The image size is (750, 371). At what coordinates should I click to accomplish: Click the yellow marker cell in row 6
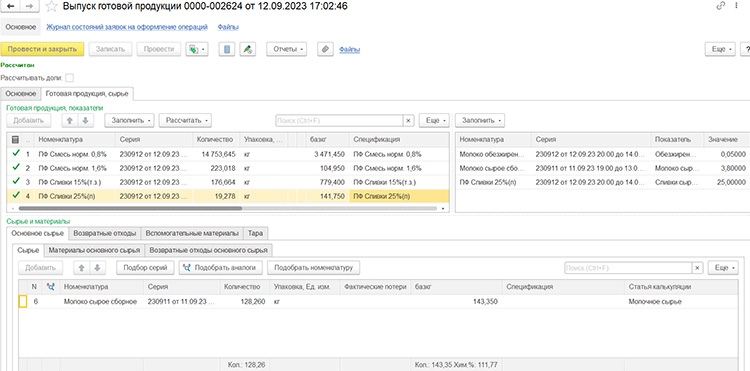click(x=22, y=301)
